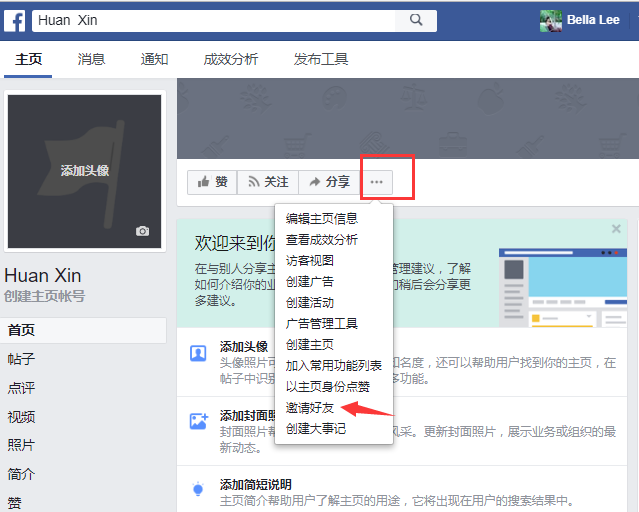Select 创建主页 from the menu
This screenshot has height=512, width=639.
coord(310,345)
